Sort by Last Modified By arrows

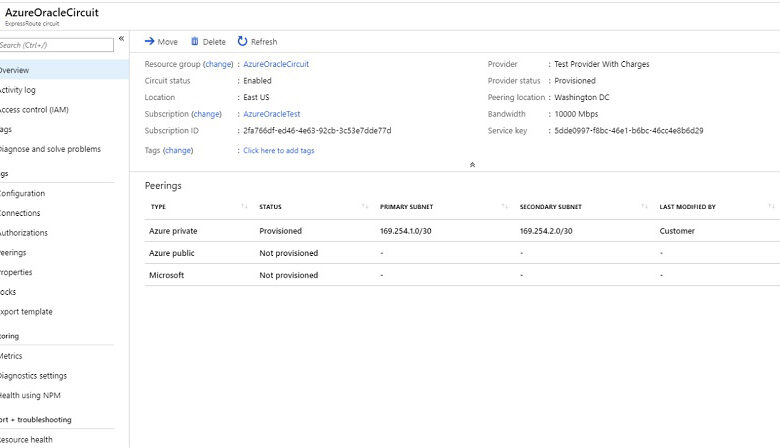click(771, 206)
